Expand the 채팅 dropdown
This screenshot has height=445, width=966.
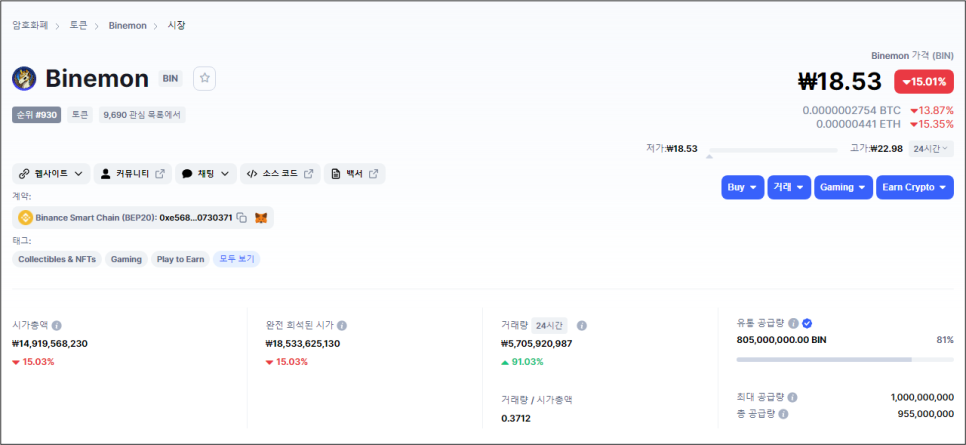(206, 173)
